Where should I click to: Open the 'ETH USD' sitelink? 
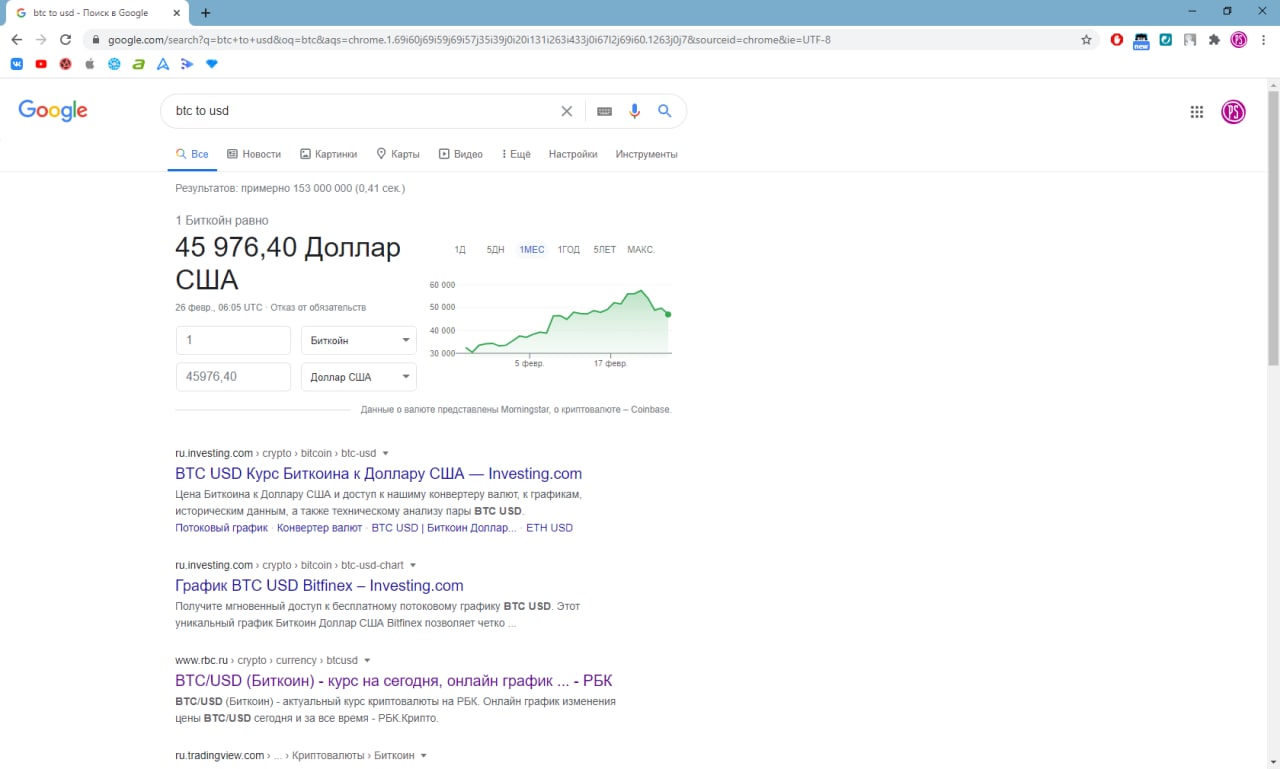549,528
